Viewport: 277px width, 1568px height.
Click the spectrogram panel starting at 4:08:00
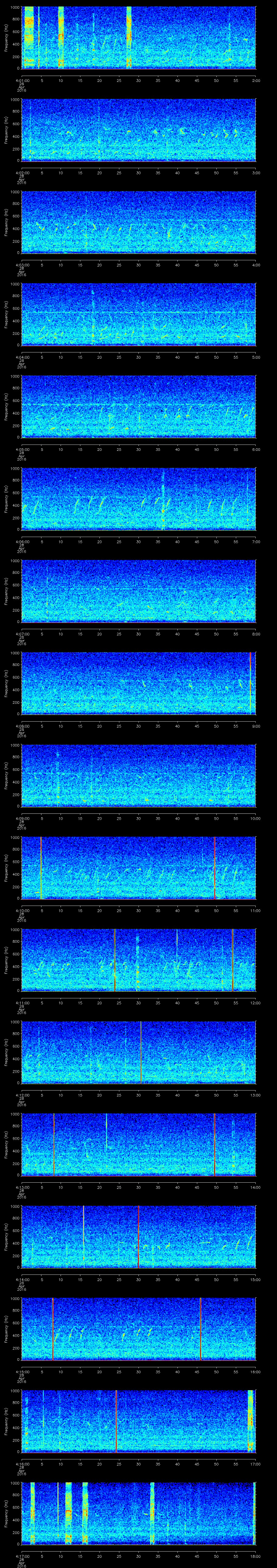(139, 683)
